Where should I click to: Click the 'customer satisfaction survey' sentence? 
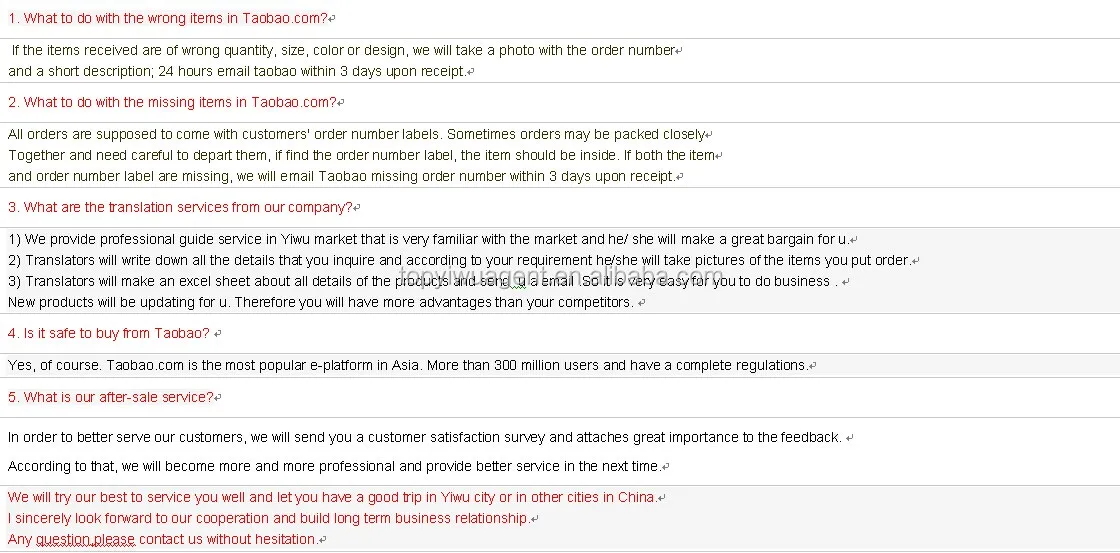click(425, 437)
